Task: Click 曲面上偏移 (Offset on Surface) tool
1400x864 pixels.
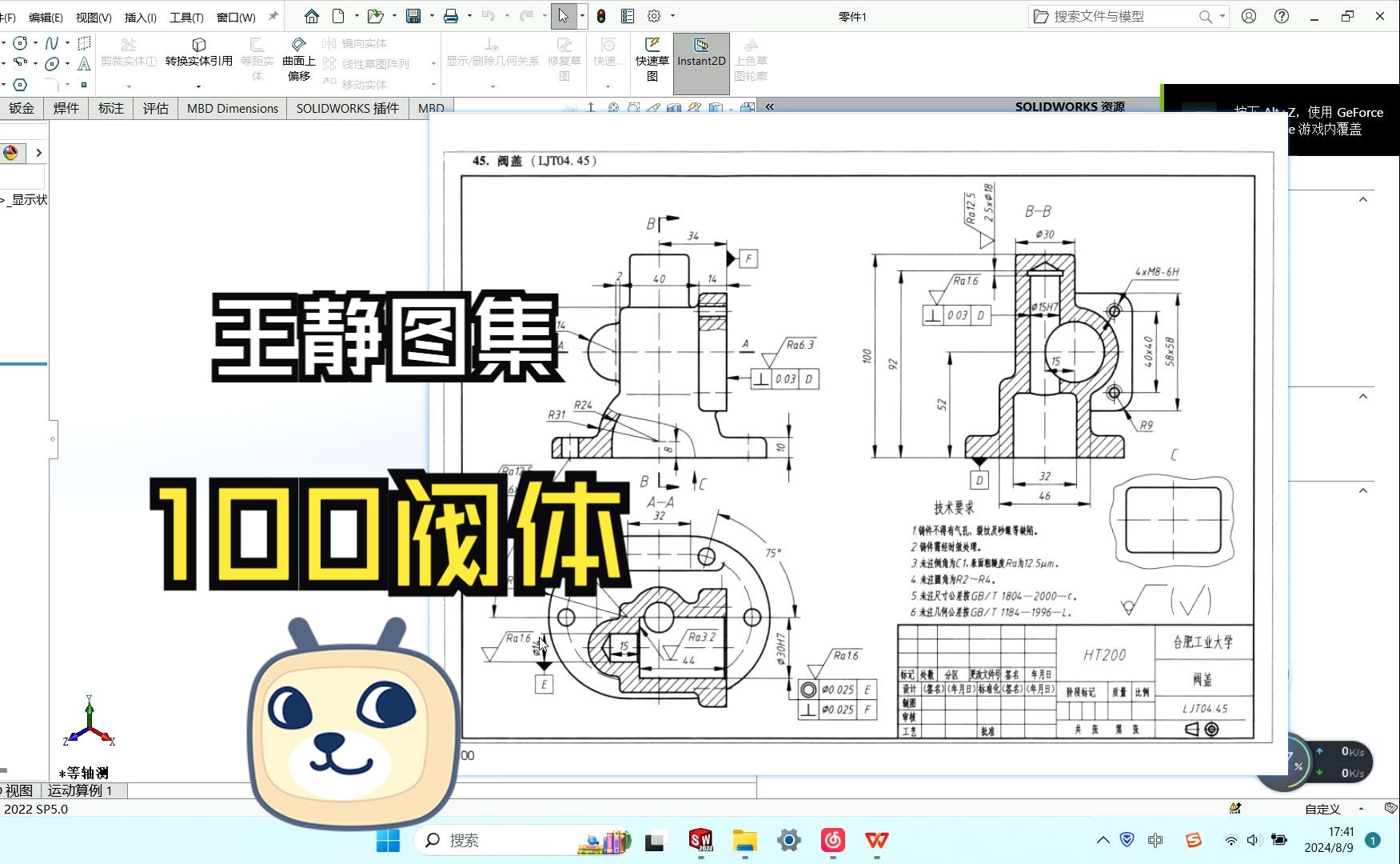Action: click(x=299, y=58)
